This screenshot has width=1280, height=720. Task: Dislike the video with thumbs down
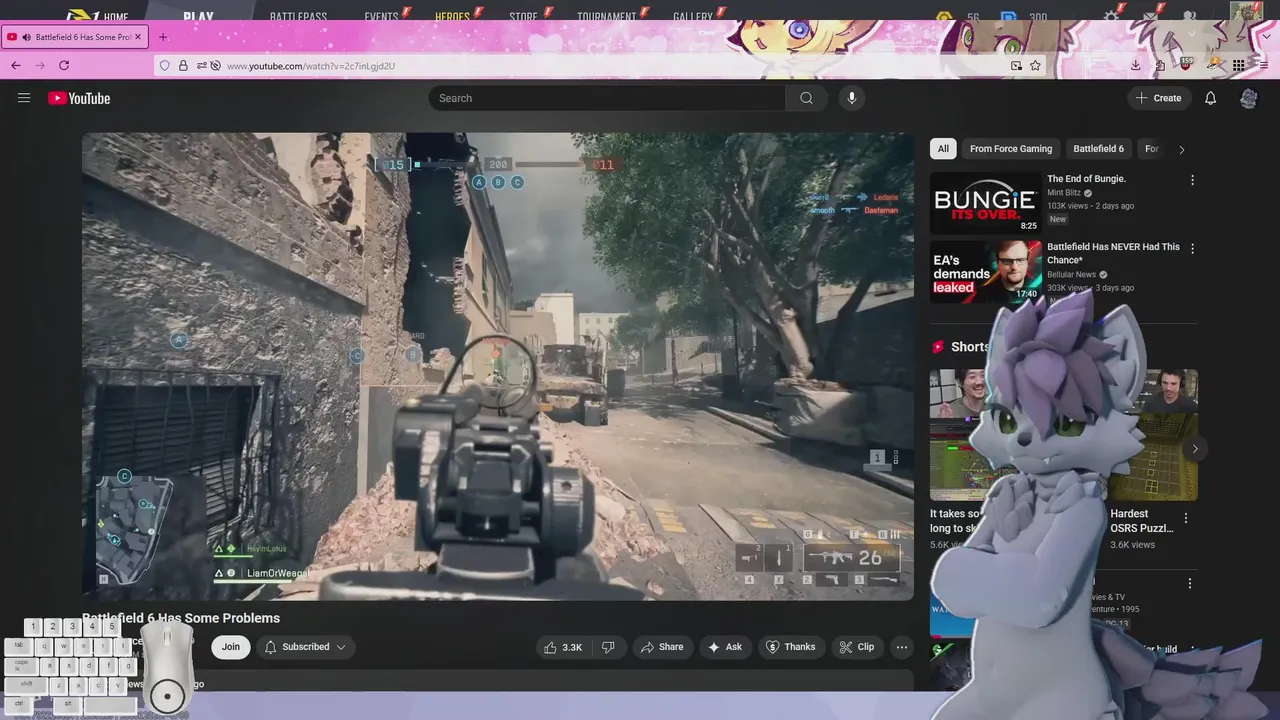click(608, 647)
